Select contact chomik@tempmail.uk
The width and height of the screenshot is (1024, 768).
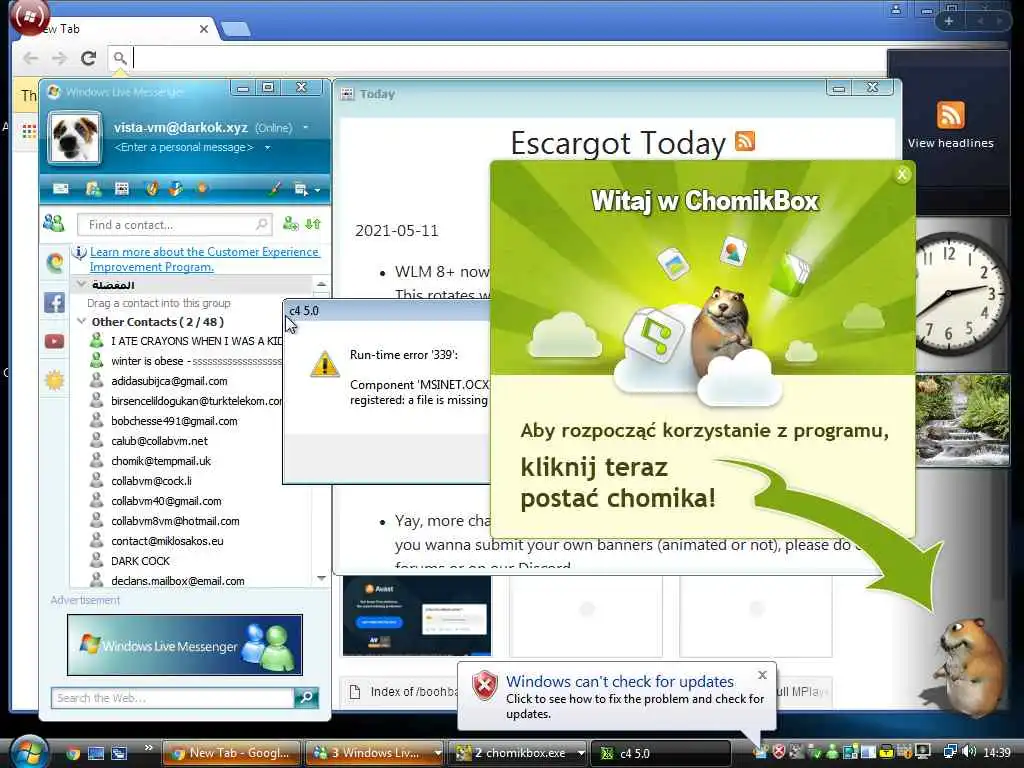[x=161, y=461]
